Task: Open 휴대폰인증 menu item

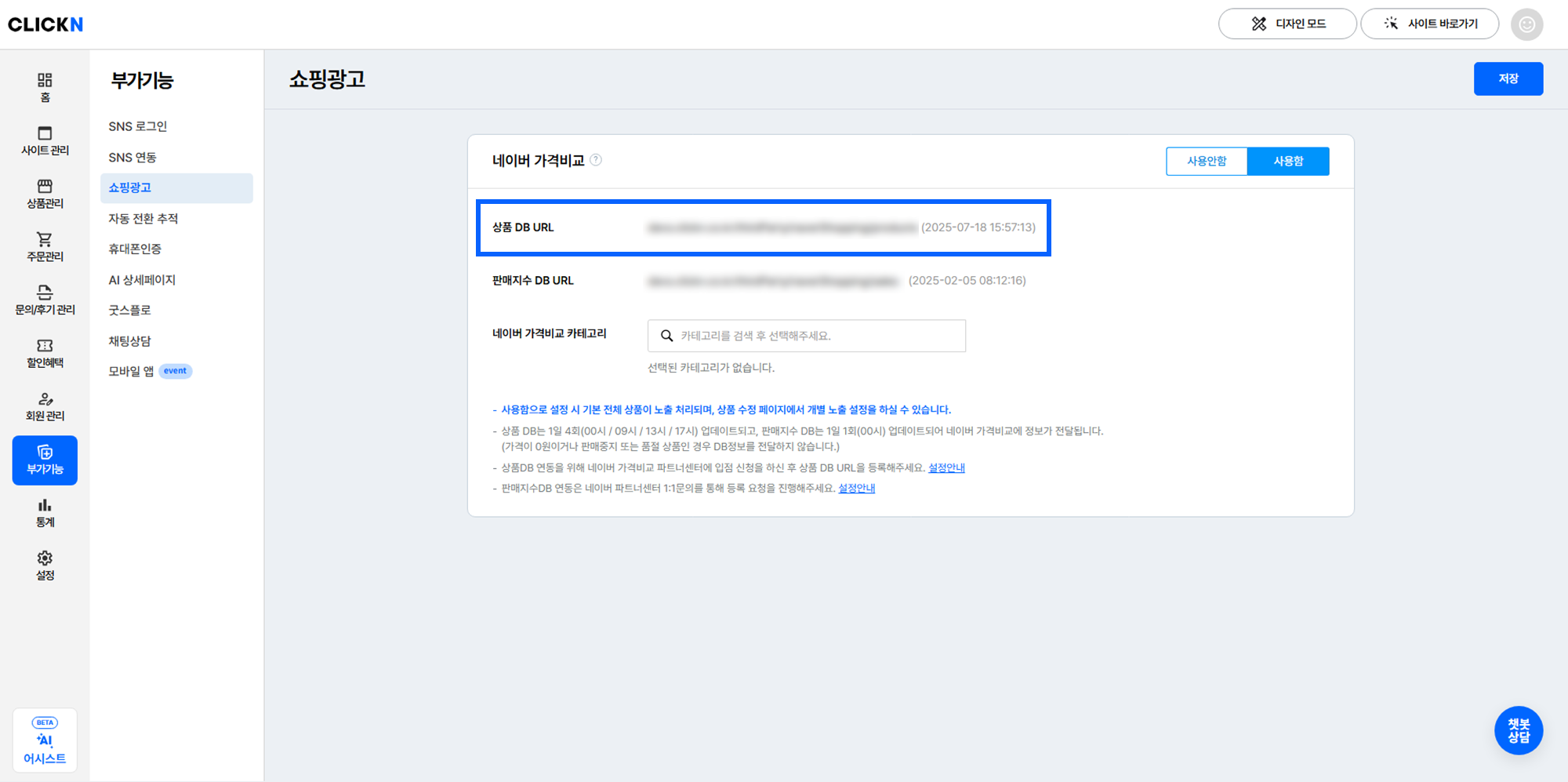Action: coord(176,249)
